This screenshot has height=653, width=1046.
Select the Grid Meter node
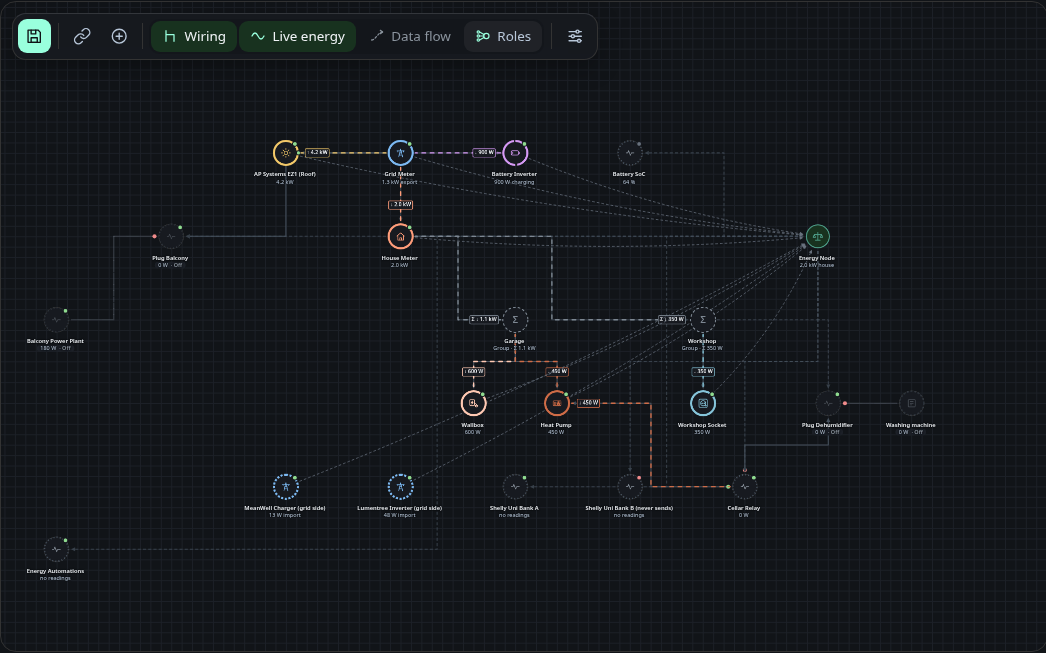pyautogui.click(x=400, y=153)
